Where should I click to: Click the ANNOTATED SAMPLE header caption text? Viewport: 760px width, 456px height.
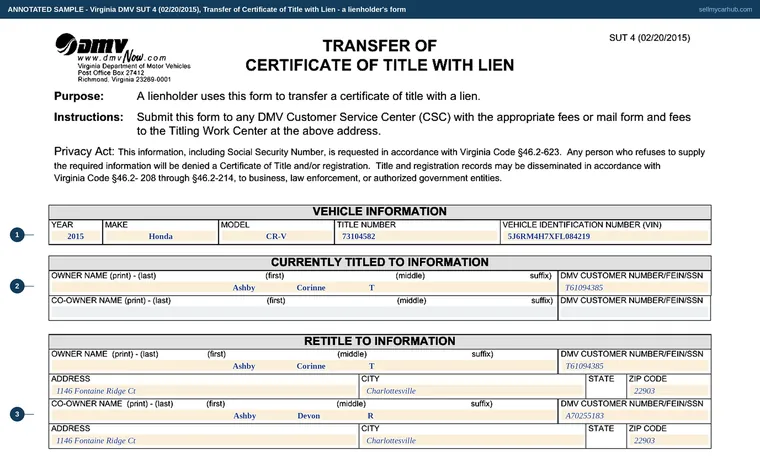[207, 9]
